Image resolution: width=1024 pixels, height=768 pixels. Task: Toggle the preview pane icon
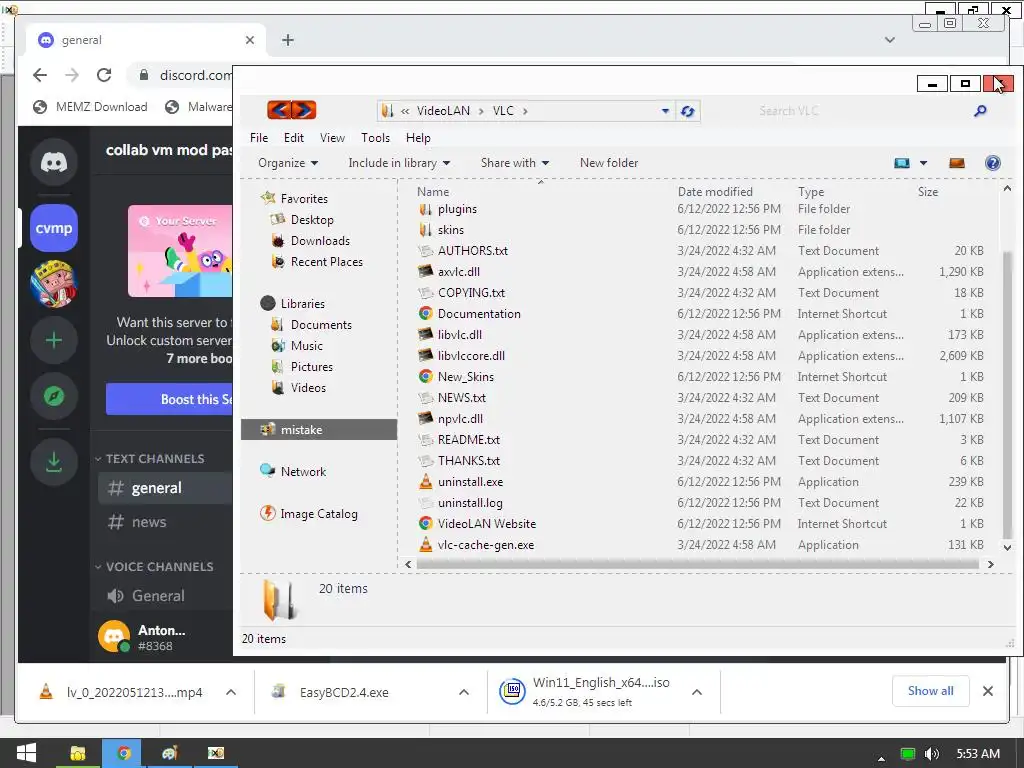click(957, 163)
